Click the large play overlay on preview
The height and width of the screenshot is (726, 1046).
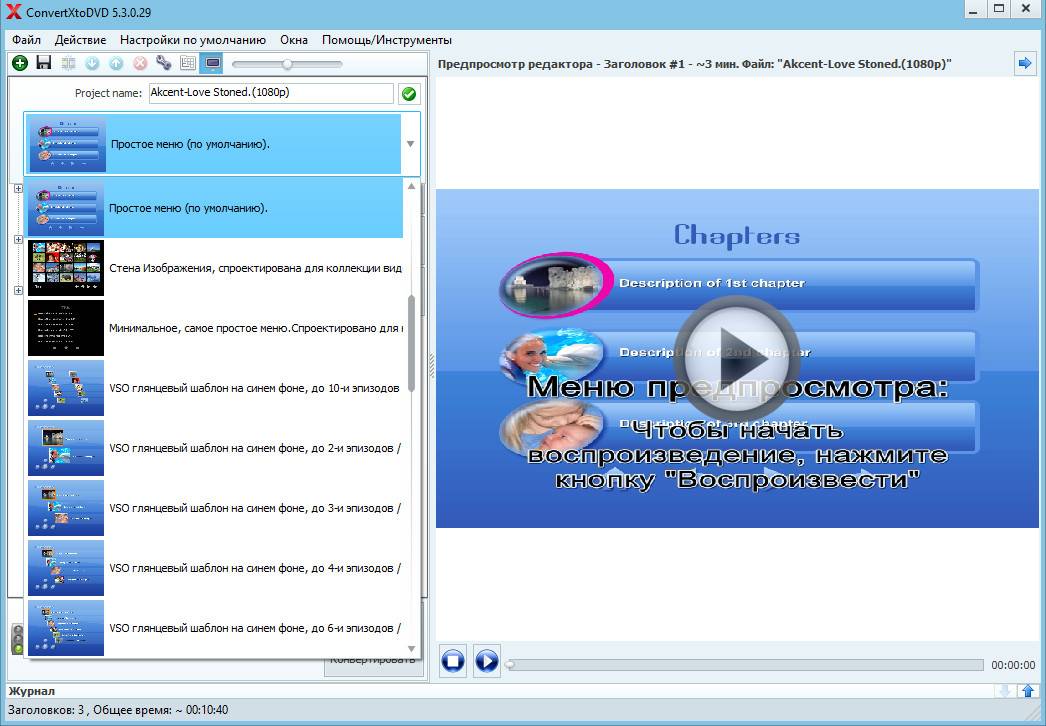pos(736,359)
